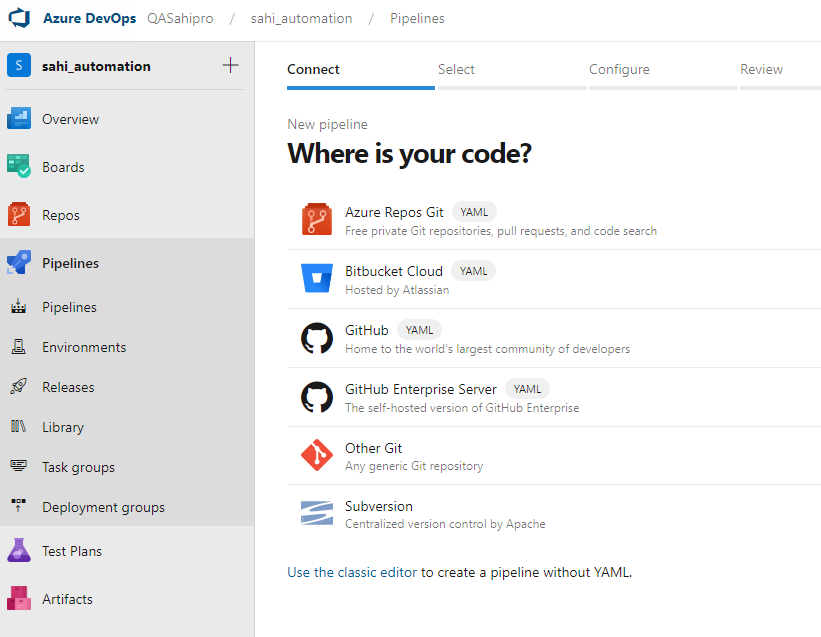821x637 pixels.
Task: Select the Azure Repos Git icon
Action: 316,220
